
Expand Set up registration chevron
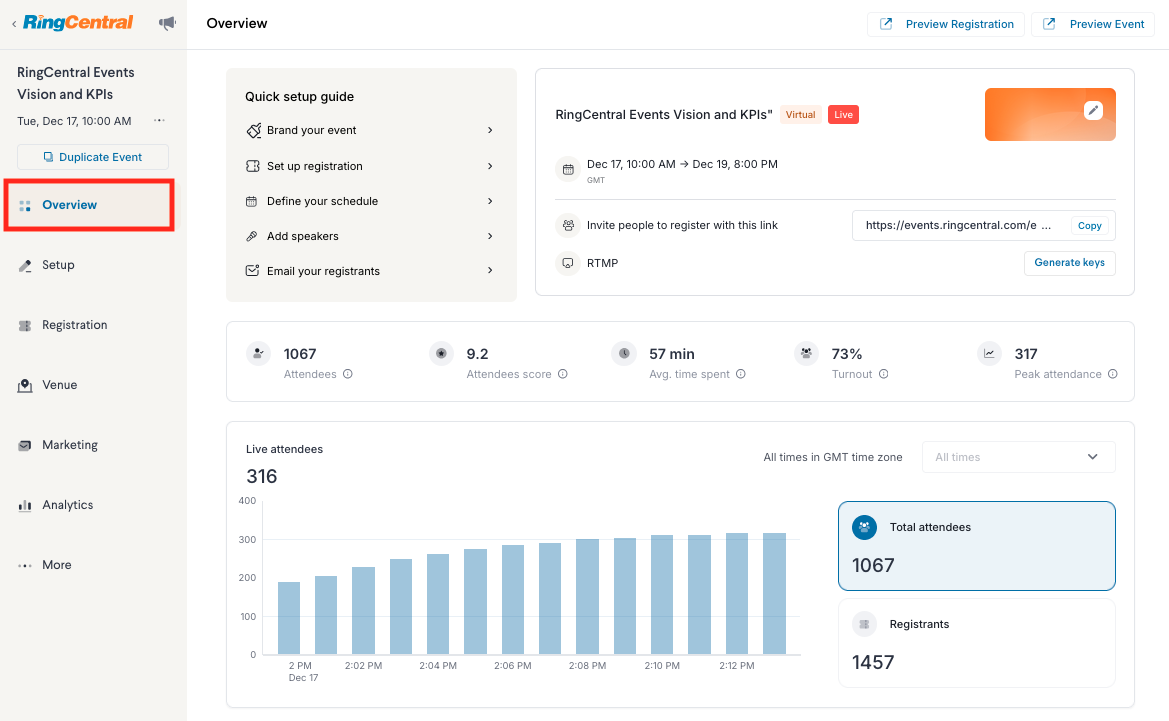point(490,166)
